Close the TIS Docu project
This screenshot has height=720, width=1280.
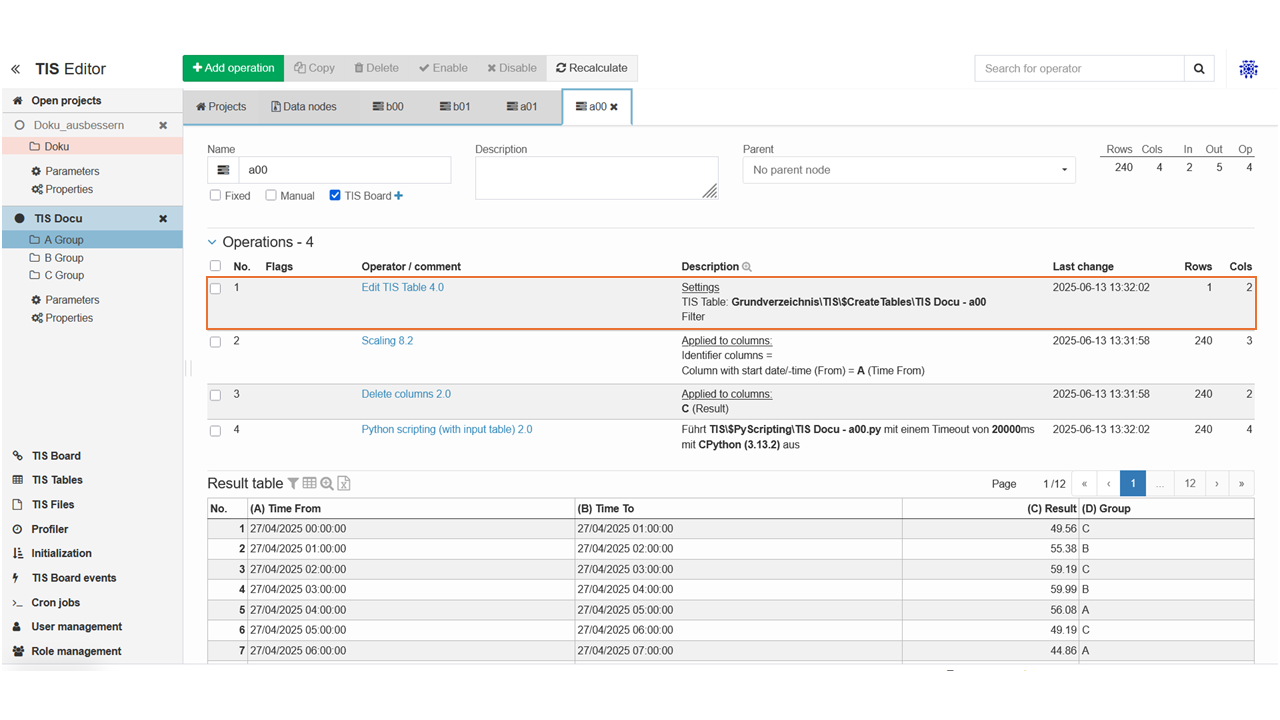(163, 219)
